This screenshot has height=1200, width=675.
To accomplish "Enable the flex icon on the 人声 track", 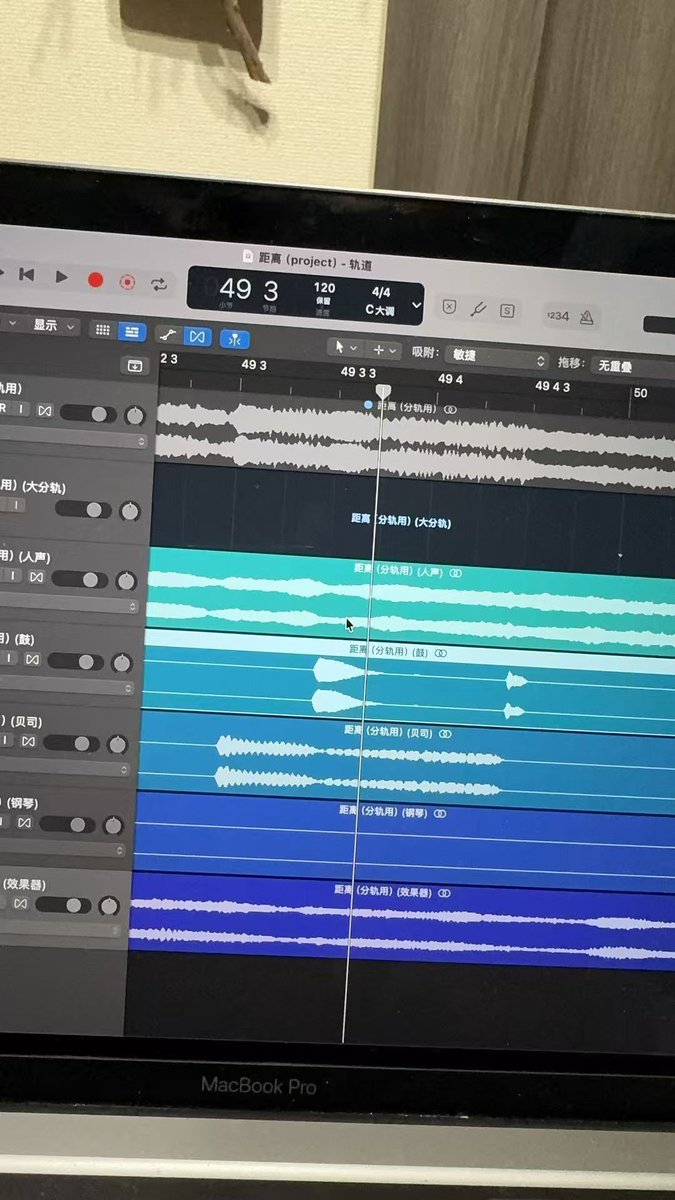I will (x=36, y=577).
